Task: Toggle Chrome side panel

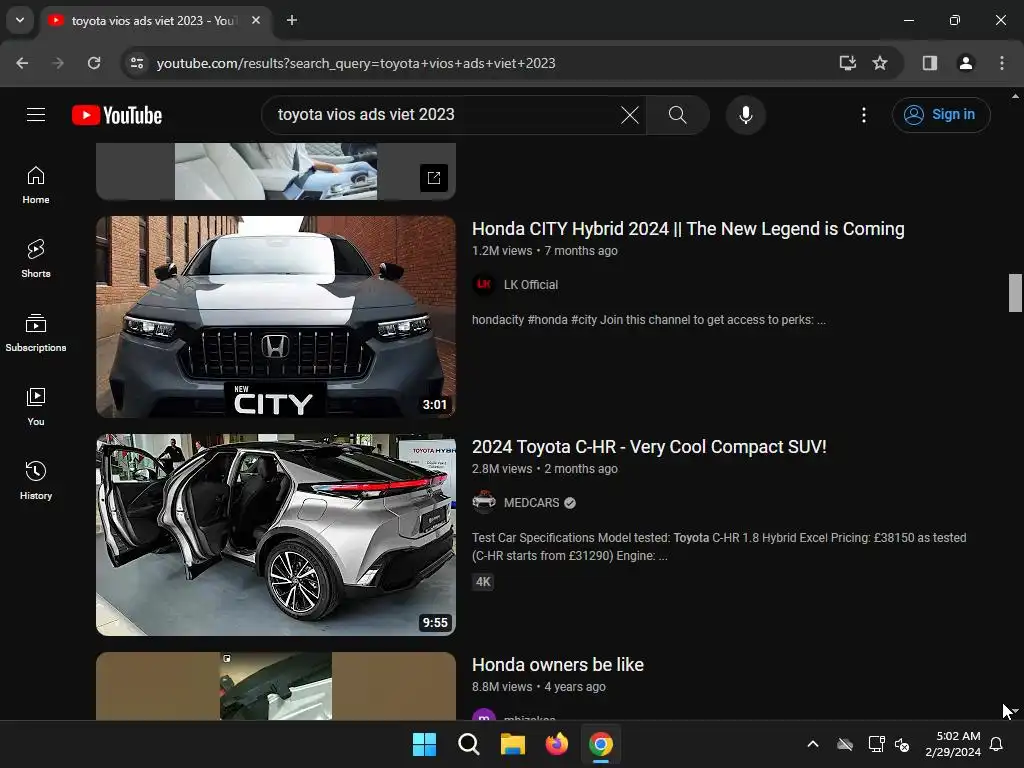Action: click(929, 63)
